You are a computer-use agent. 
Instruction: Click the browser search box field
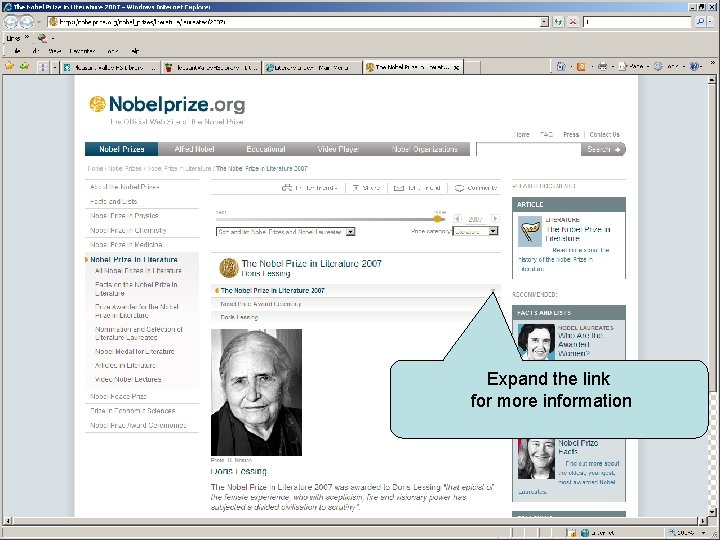[637, 22]
